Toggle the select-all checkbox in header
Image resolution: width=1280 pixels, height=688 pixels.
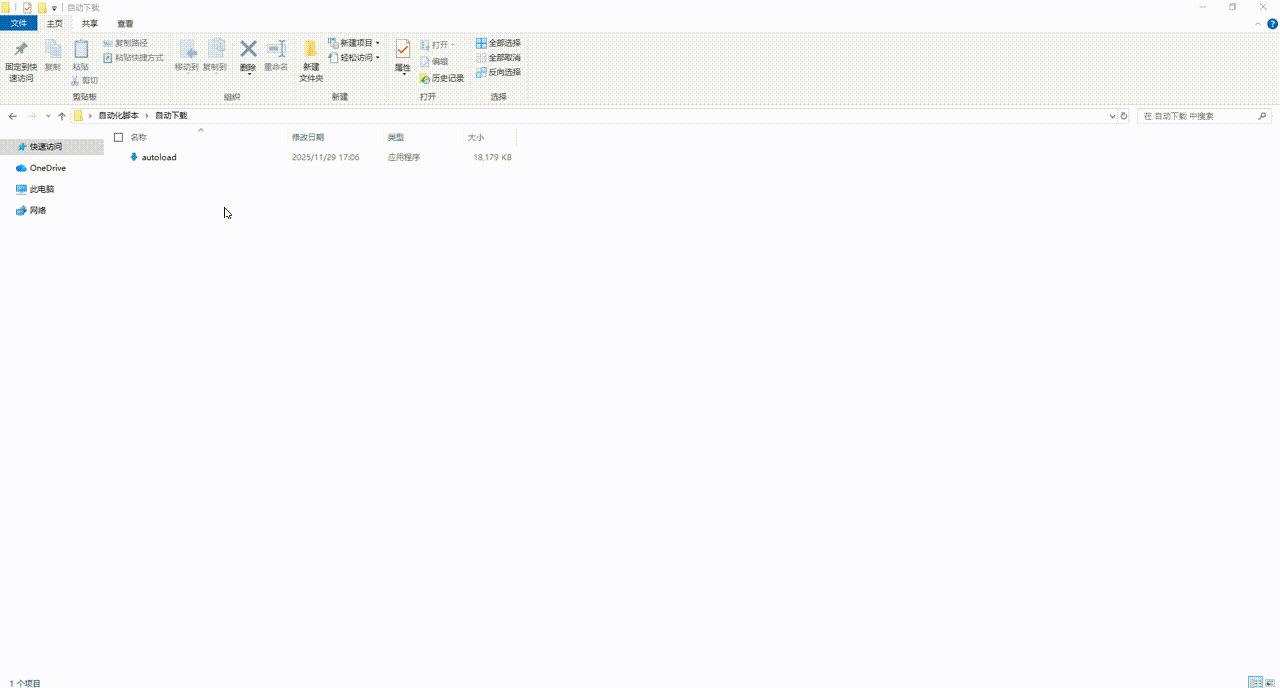click(119, 137)
